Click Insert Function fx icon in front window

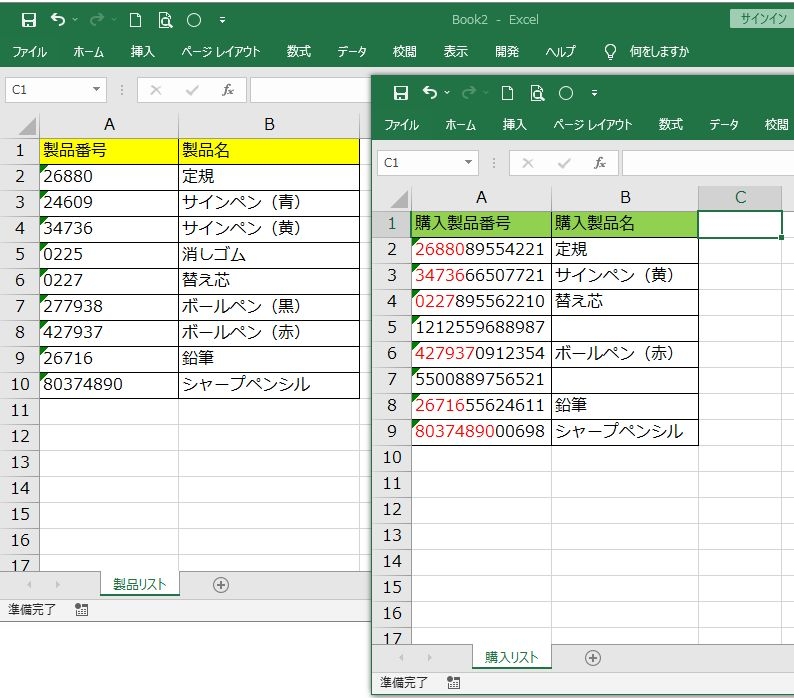(x=599, y=162)
